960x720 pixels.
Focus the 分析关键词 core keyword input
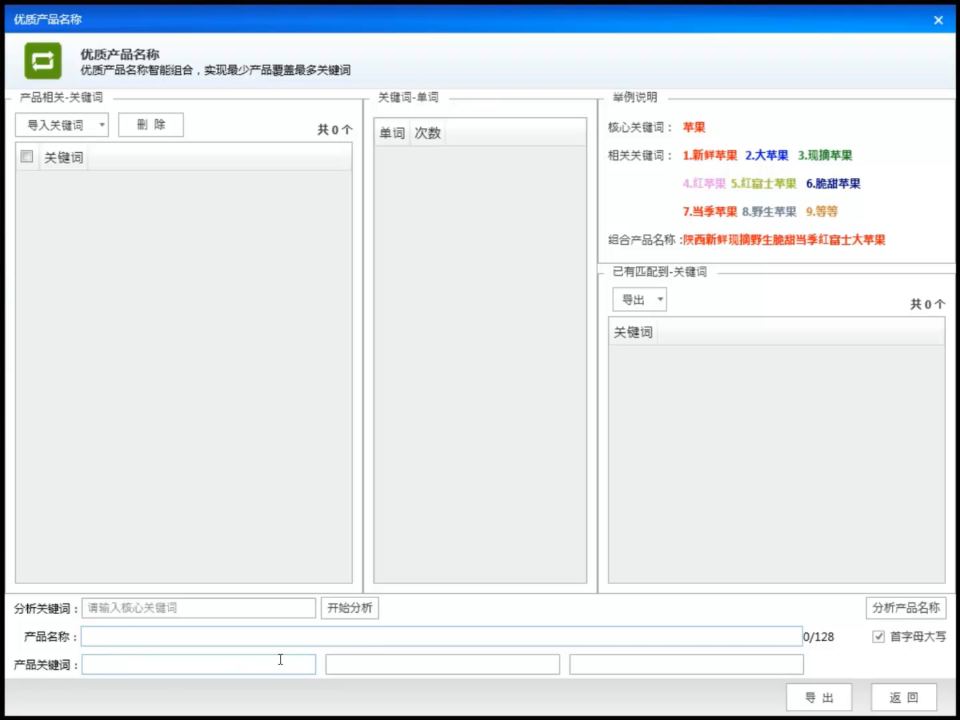click(x=198, y=608)
